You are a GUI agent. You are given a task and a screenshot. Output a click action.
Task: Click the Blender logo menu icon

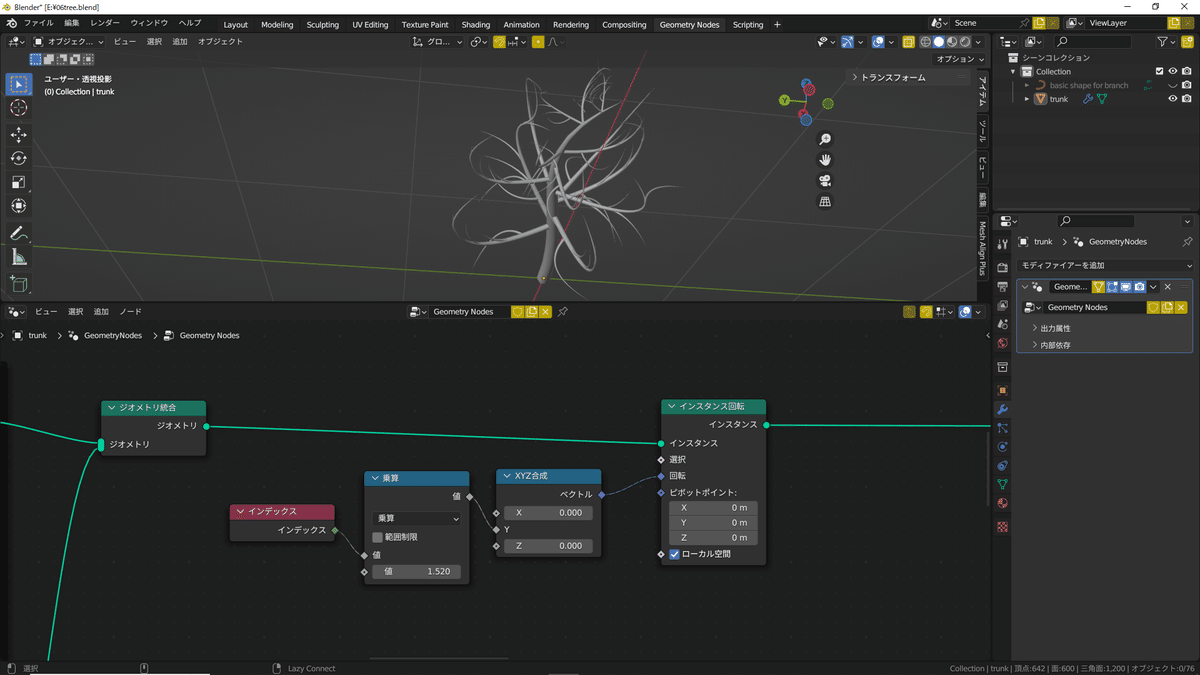click(11, 23)
